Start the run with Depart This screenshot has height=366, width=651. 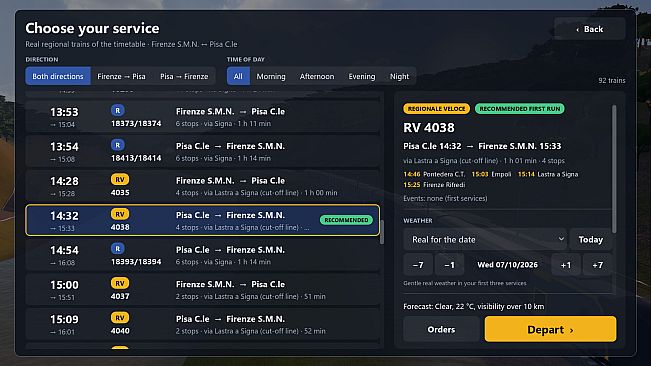550,329
